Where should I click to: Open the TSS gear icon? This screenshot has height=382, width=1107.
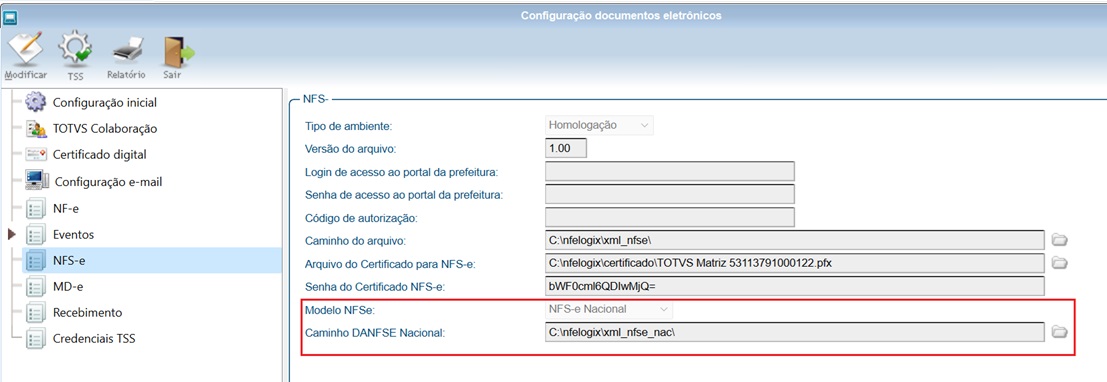tap(75, 49)
